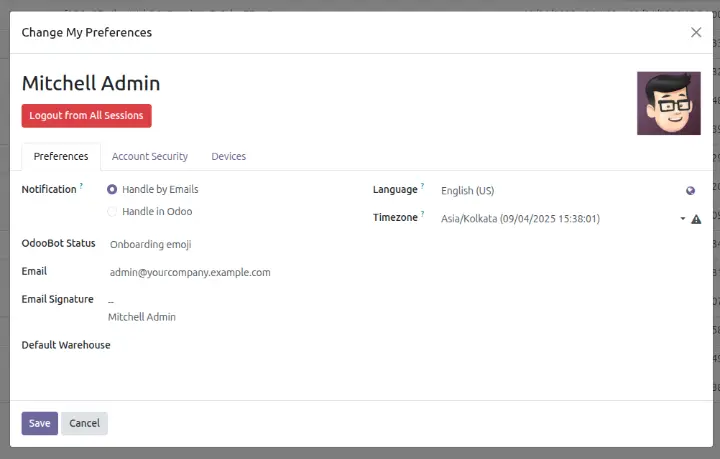Screen dimensions: 720x459
Task: Select the Handle by Emails option
Action: pyautogui.click(x=112, y=189)
